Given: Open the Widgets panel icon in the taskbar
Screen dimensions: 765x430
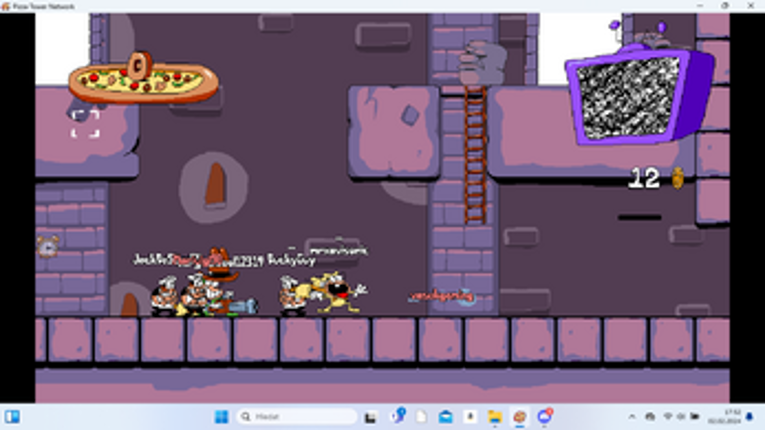Looking at the screenshot, I should (x=12, y=417).
